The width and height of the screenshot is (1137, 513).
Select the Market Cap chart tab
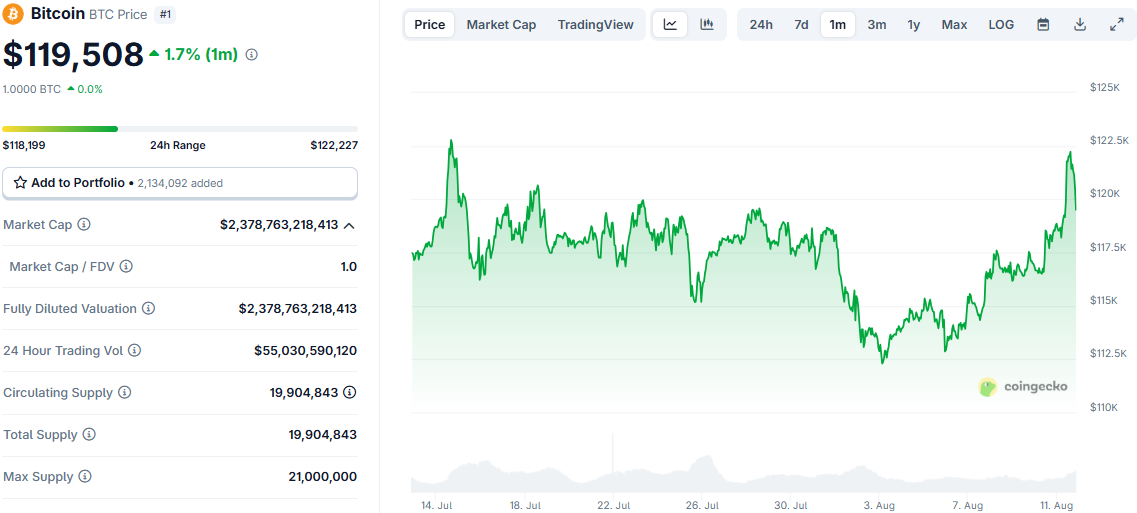[501, 25]
